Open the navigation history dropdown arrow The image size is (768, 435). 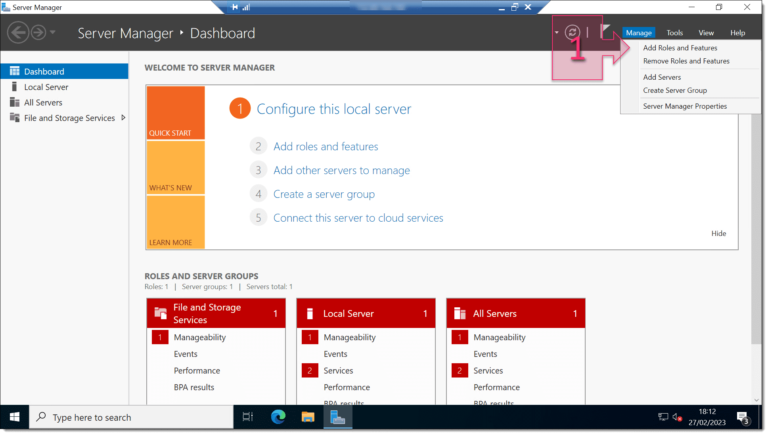(52, 33)
